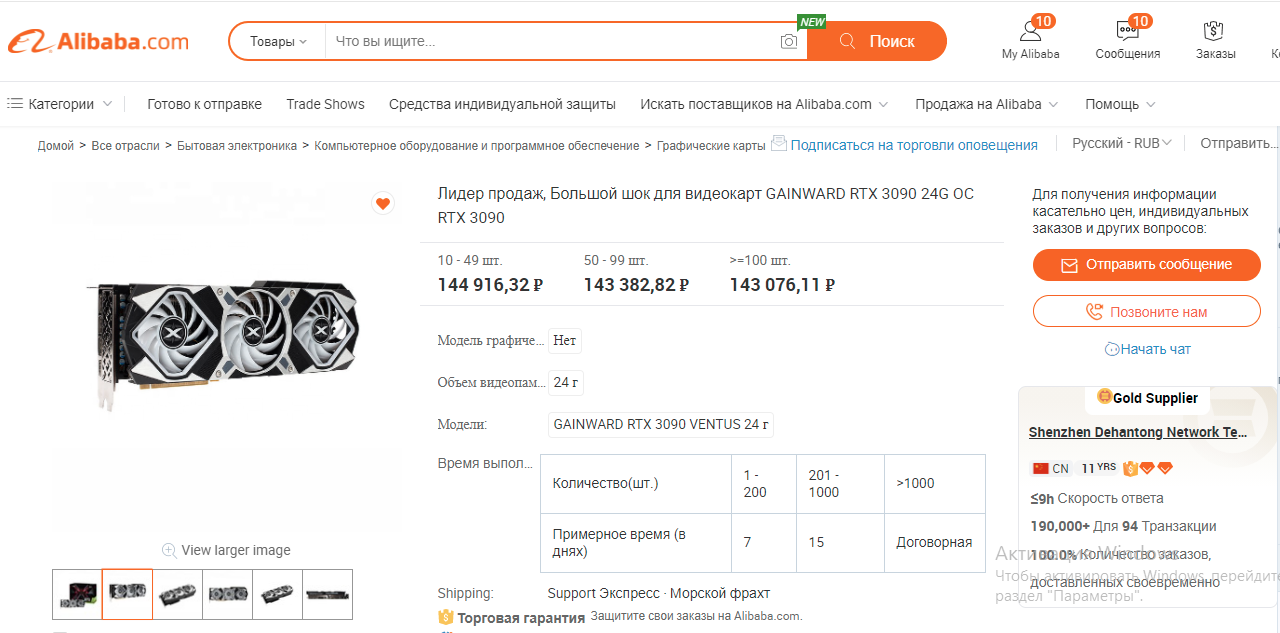
Task: Select the GAINWARD RTX 3090 VENTUS 24 г model
Action: (661, 424)
